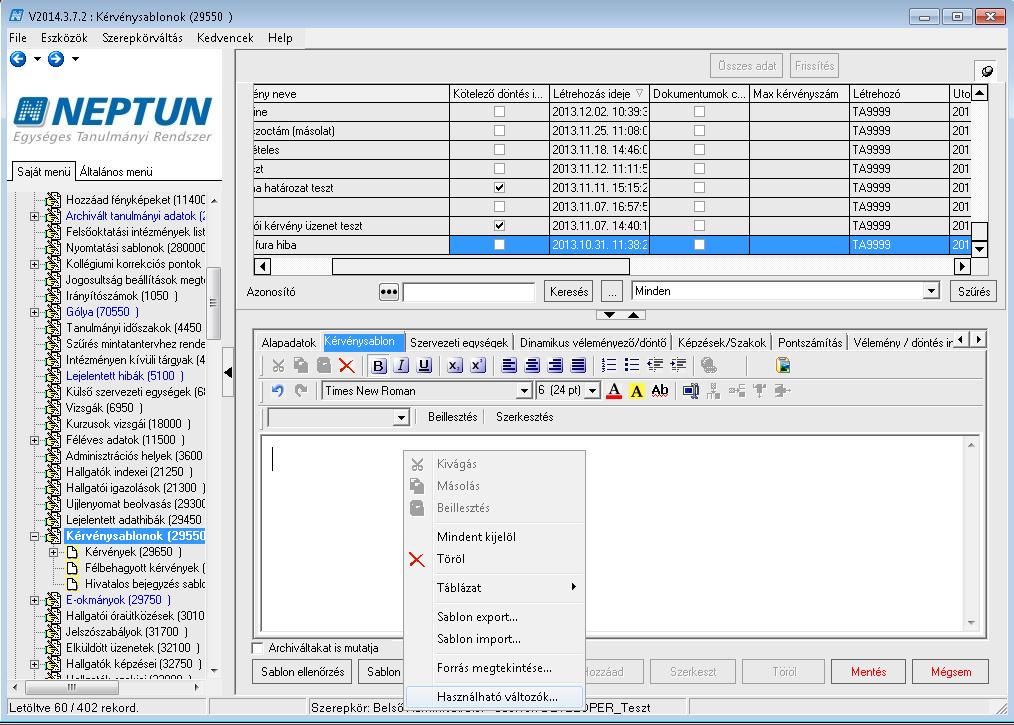Check Dokumentumok box in 'fura hiba' row
The width and height of the screenshot is (1014, 725).
click(x=699, y=244)
